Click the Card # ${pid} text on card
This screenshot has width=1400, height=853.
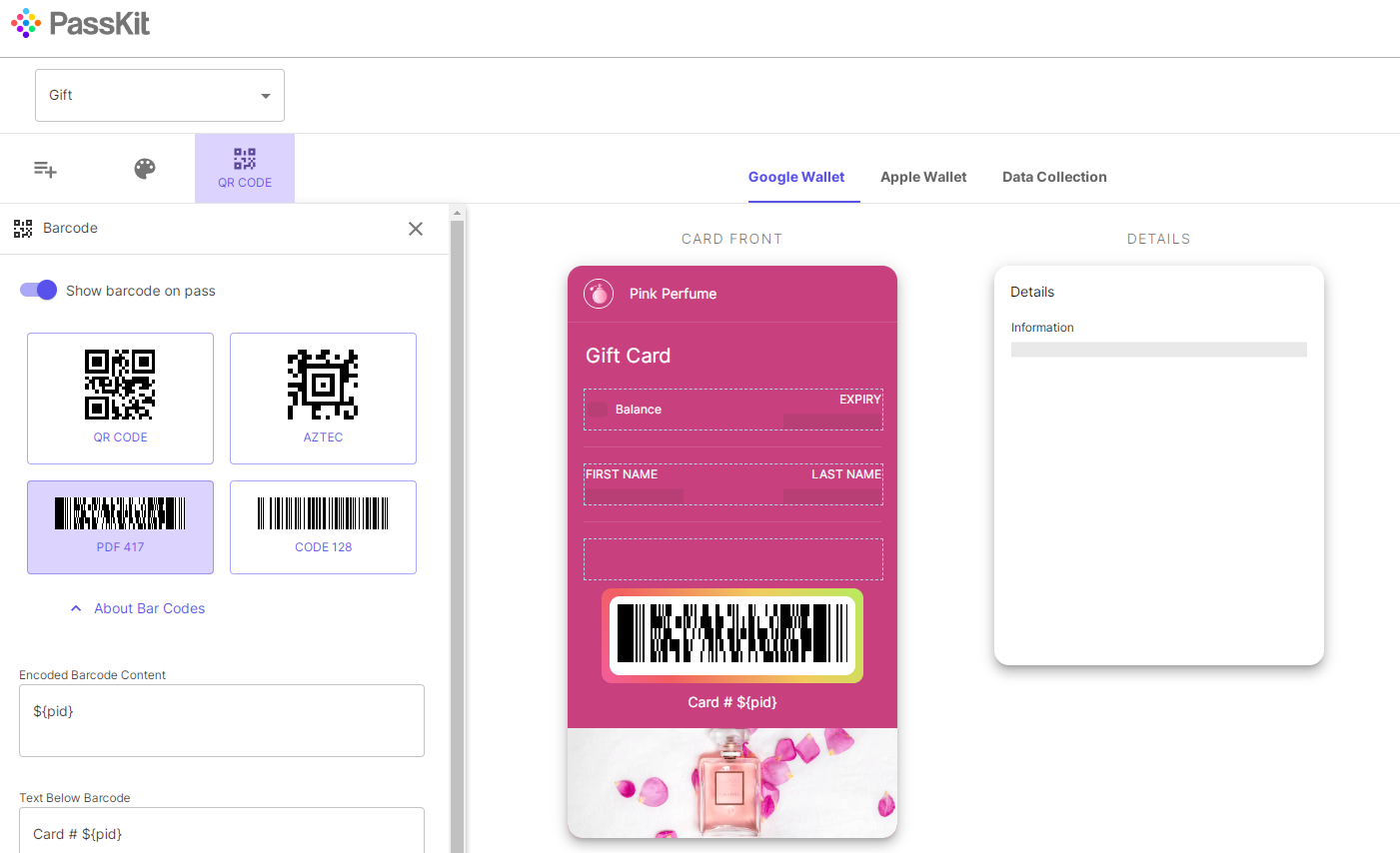pyautogui.click(x=732, y=702)
